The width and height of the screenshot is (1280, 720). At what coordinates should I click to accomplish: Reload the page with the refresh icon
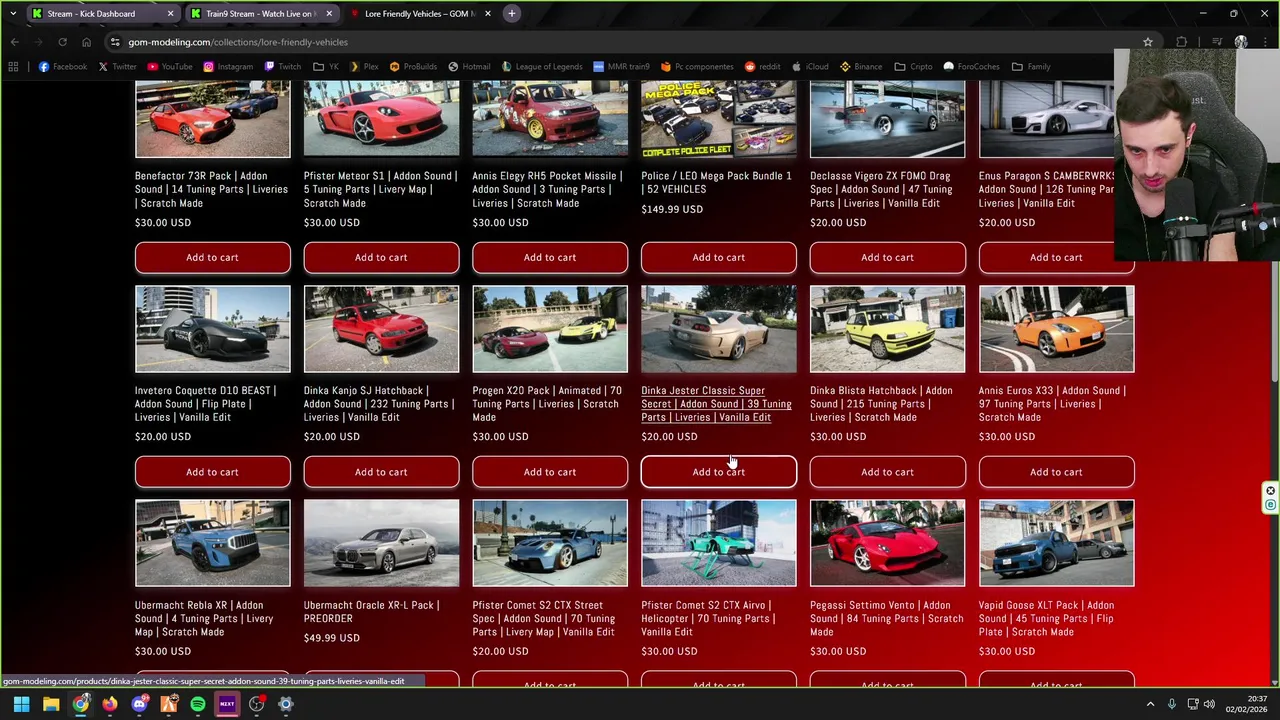click(62, 42)
